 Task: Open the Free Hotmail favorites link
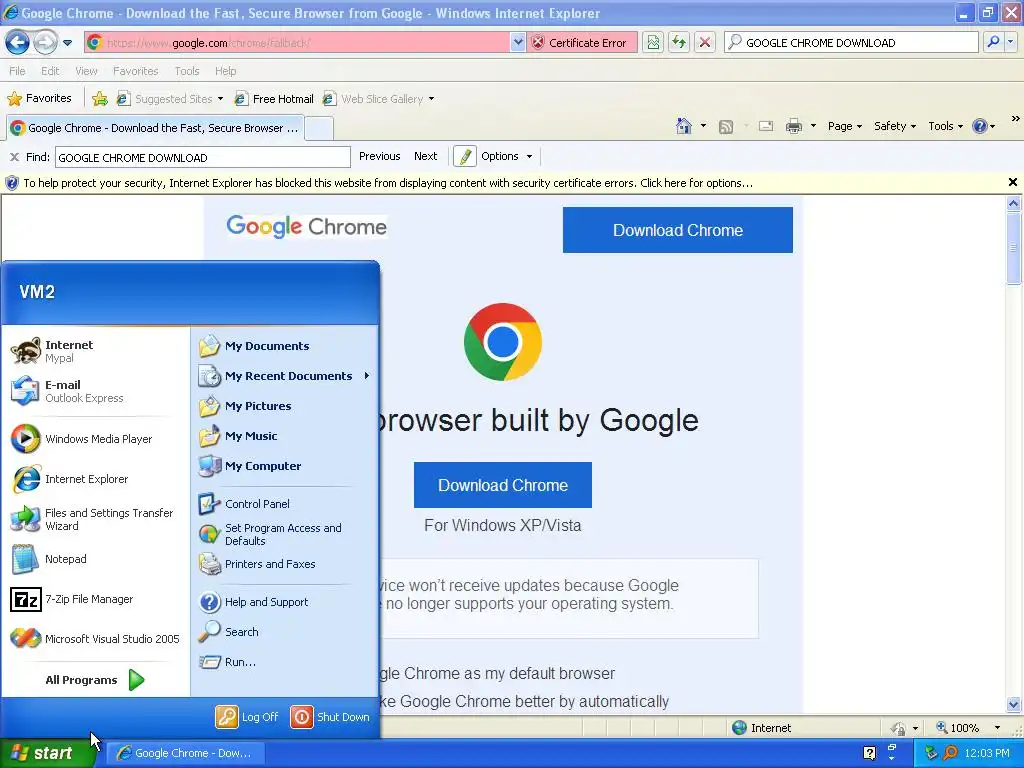tap(274, 99)
